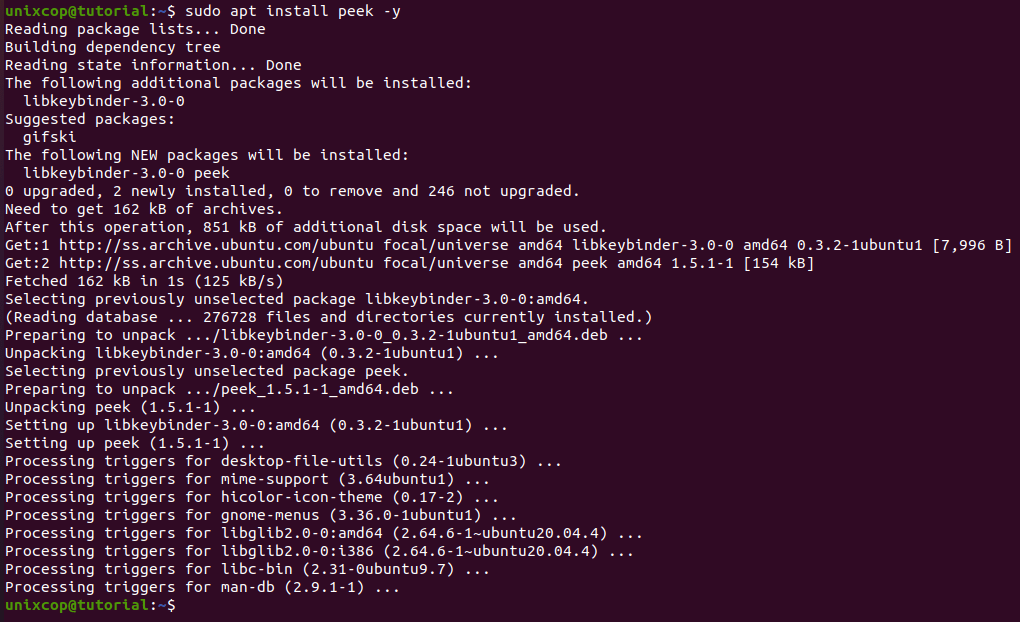Click the suggested package name 'gifski'
This screenshot has height=622, width=1020.
49,137
